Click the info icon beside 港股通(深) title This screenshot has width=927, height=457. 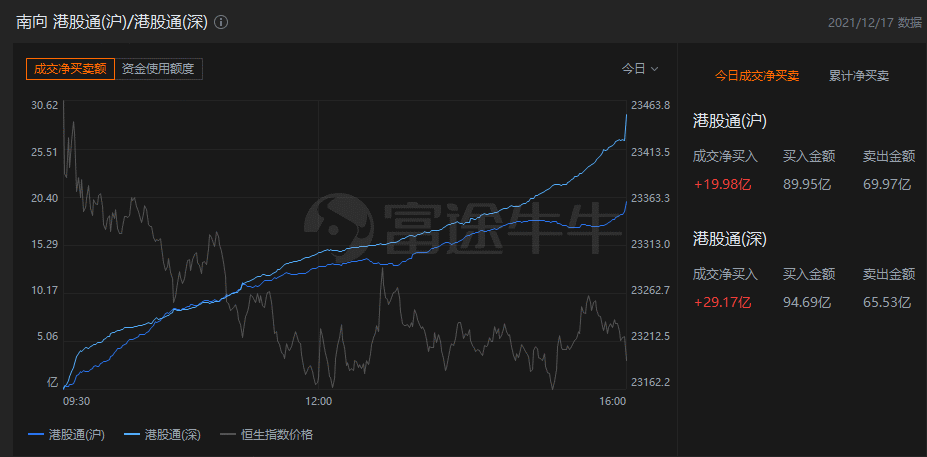[x=221, y=22]
